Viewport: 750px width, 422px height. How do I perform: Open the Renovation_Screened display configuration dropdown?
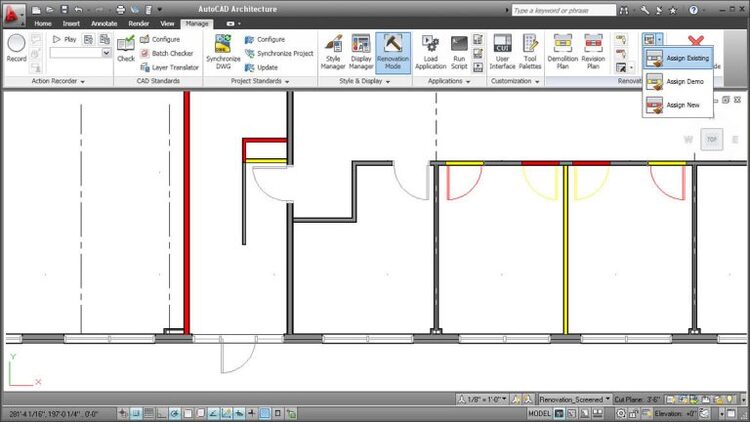click(x=574, y=399)
